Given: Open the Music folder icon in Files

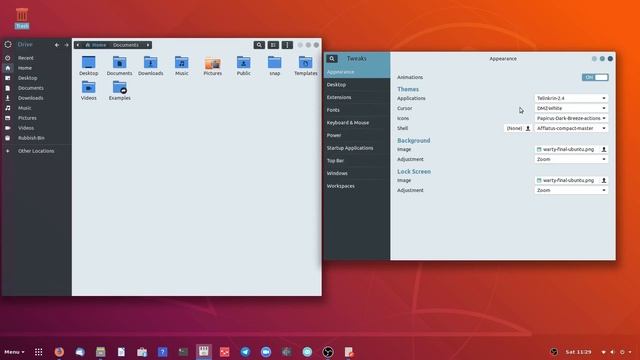Looking at the screenshot, I should [182, 66].
